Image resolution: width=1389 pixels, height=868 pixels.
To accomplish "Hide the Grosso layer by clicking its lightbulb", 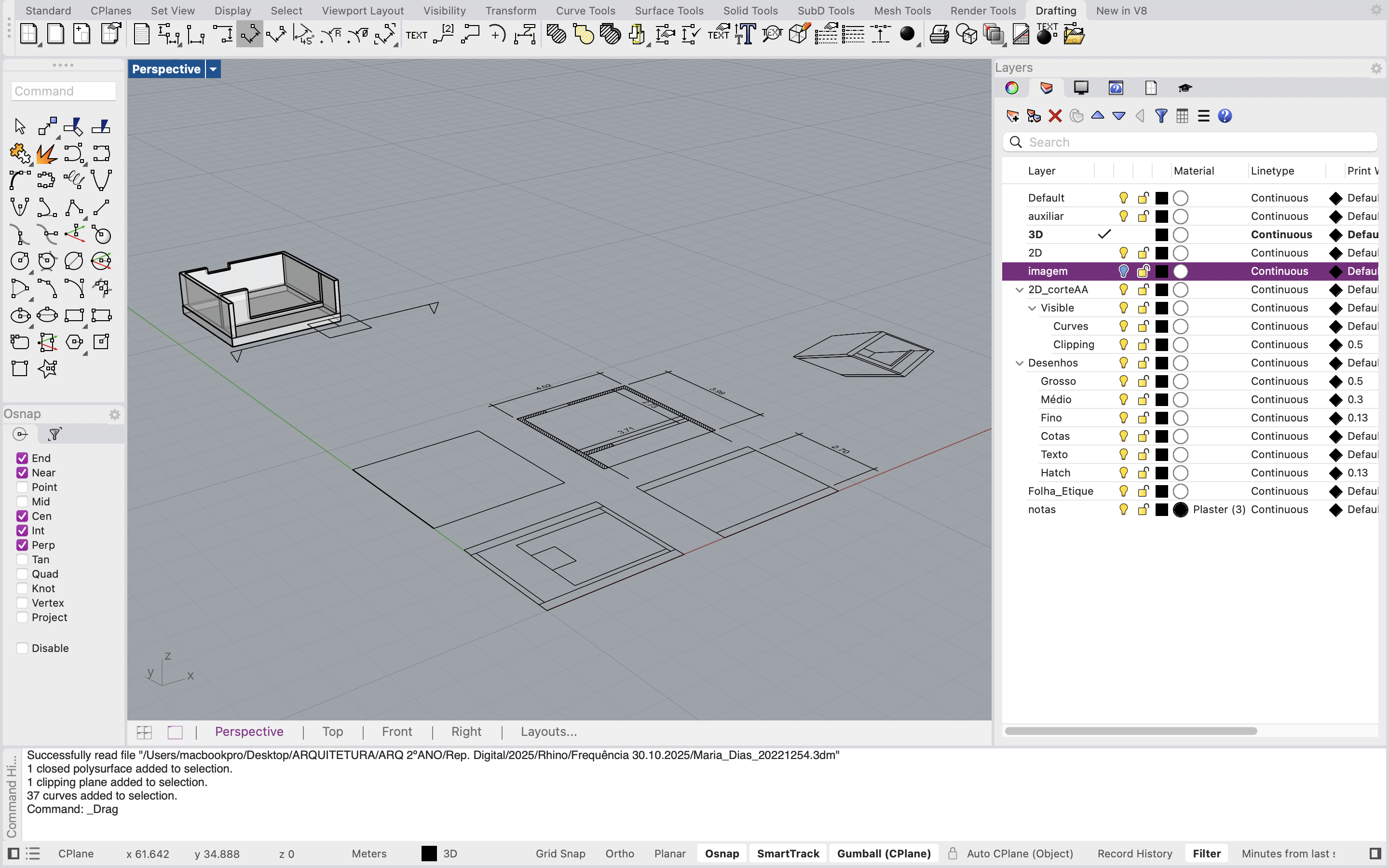I will 1123,381.
